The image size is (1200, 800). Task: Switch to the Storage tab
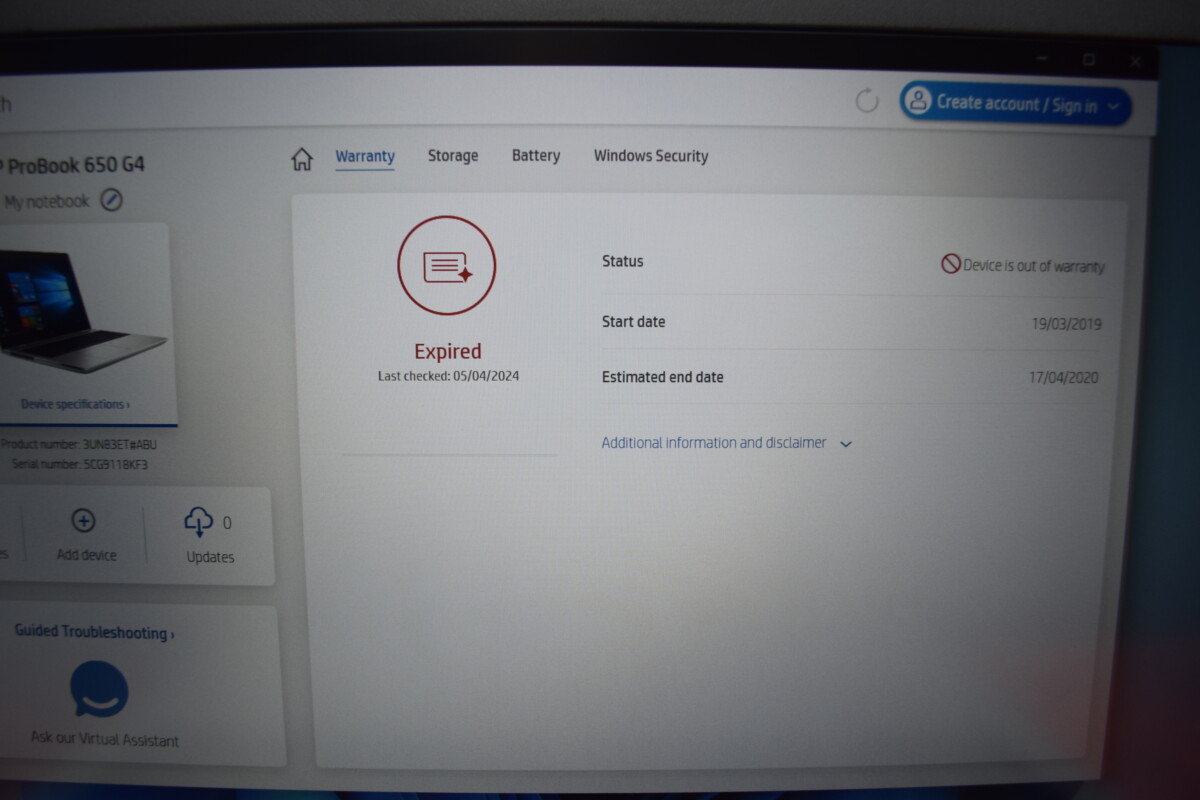point(453,156)
